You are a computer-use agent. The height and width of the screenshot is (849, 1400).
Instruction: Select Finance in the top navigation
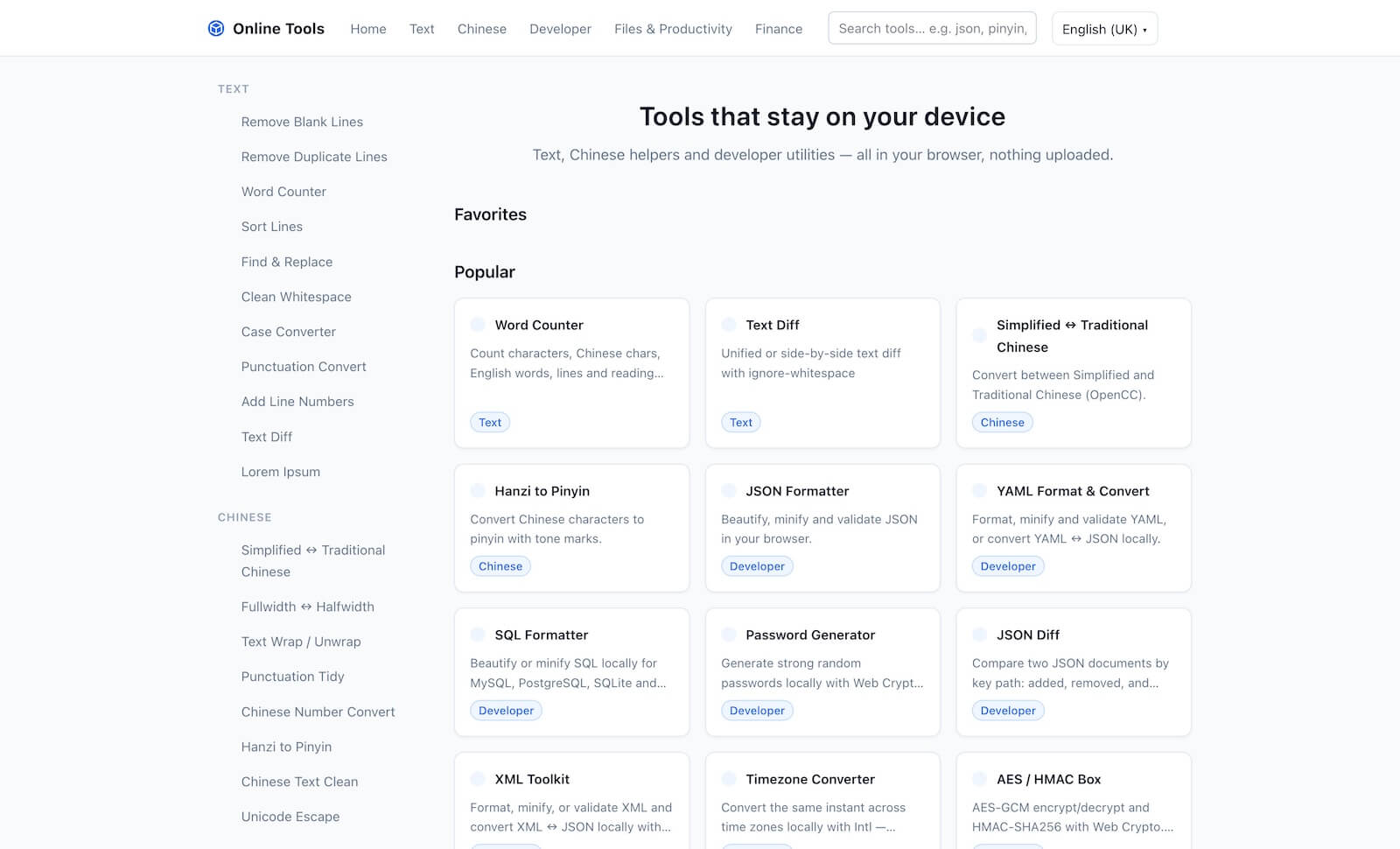point(779,29)
